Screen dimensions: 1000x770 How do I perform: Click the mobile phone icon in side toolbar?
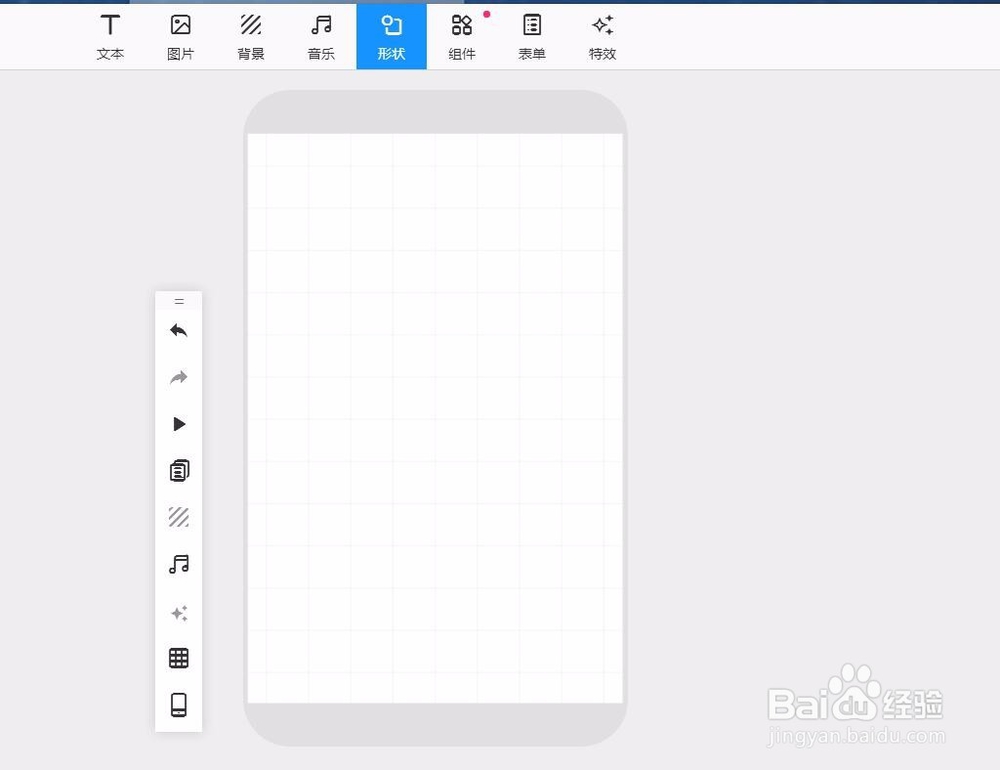179,705
